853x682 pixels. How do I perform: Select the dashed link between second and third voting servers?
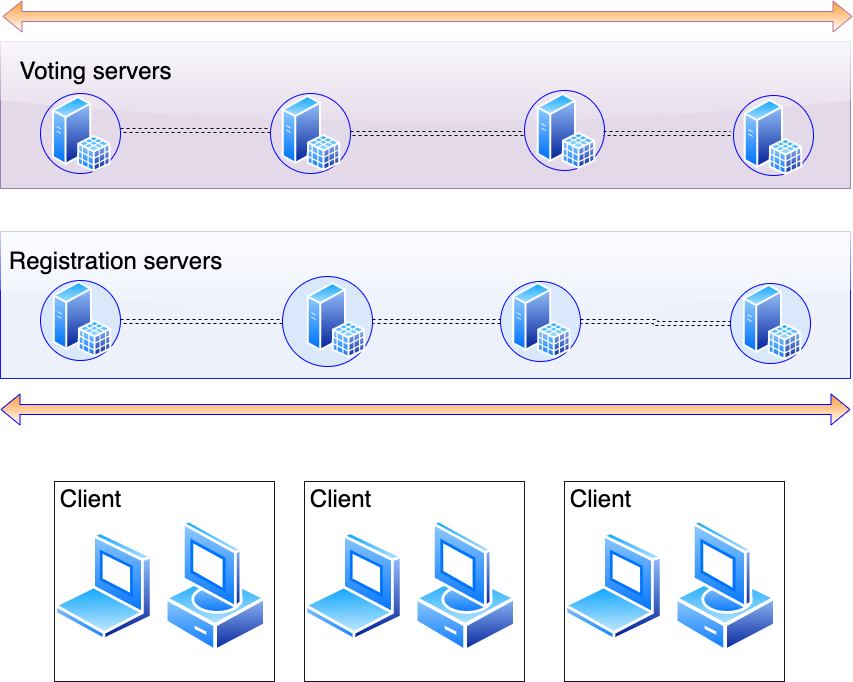437,133
